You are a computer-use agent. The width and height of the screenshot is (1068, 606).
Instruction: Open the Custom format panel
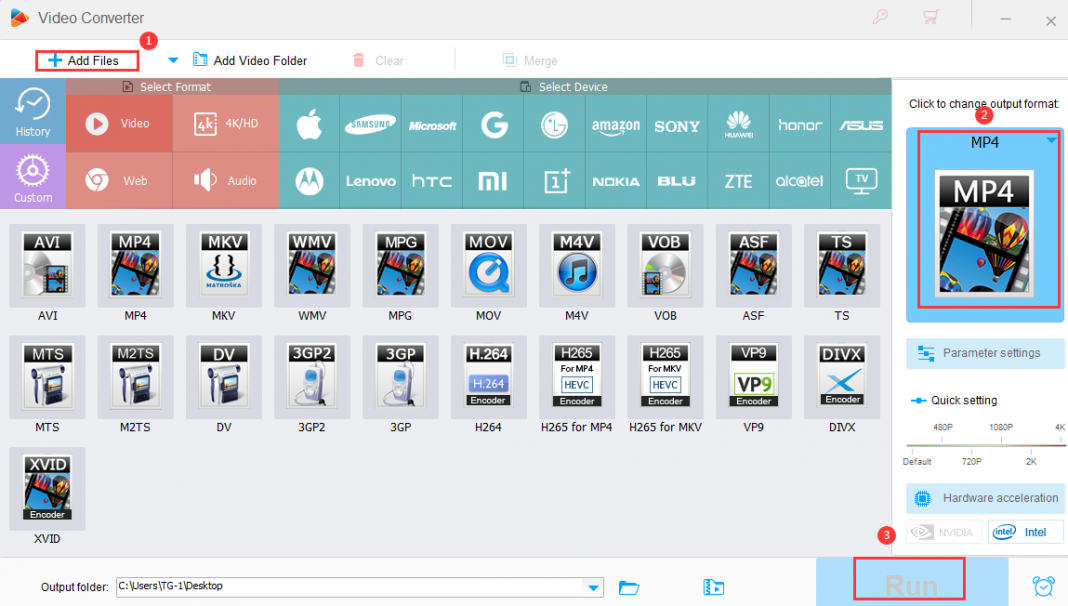pos(33,176)
